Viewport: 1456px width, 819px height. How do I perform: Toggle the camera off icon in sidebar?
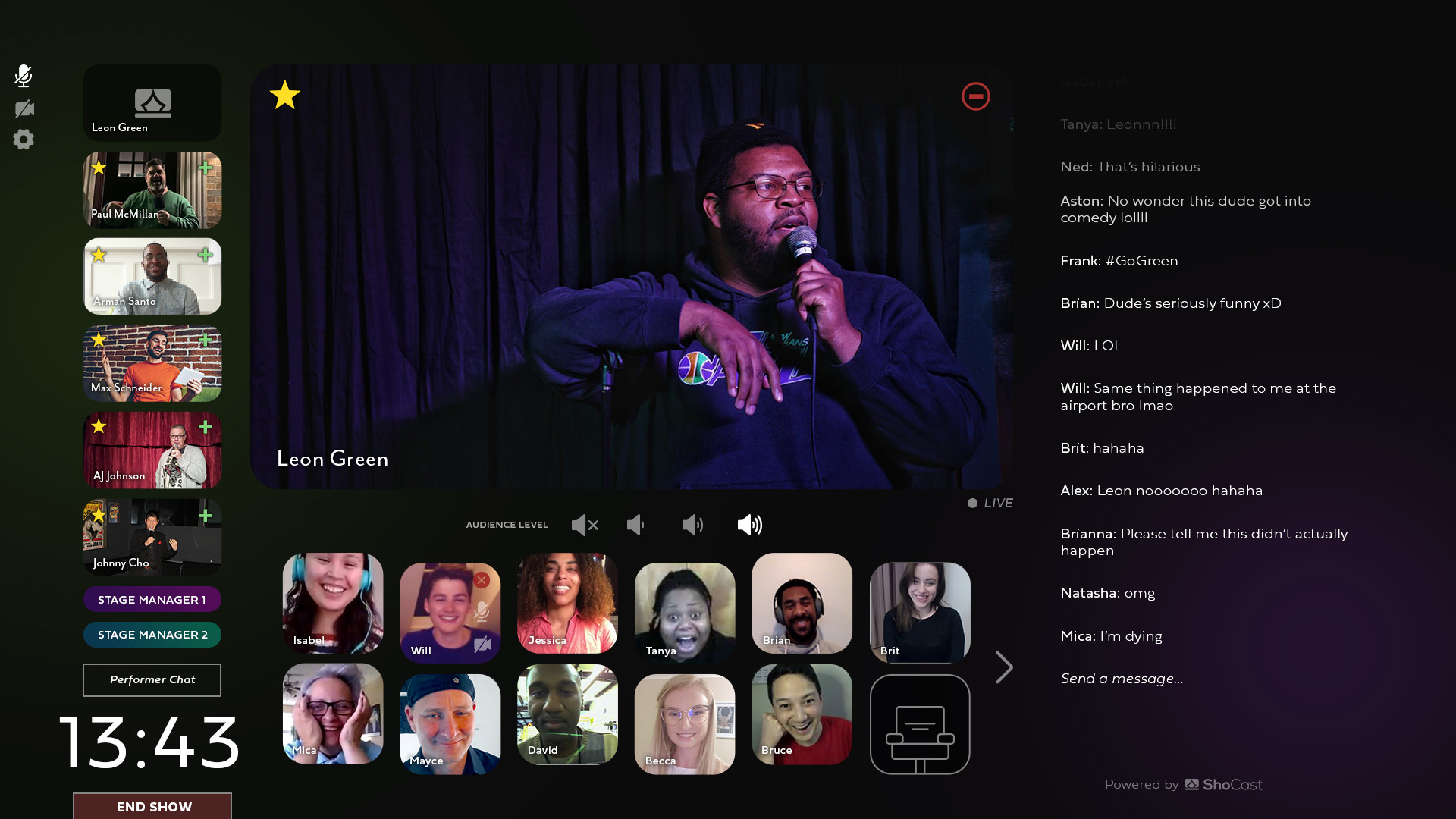(24, 108)
